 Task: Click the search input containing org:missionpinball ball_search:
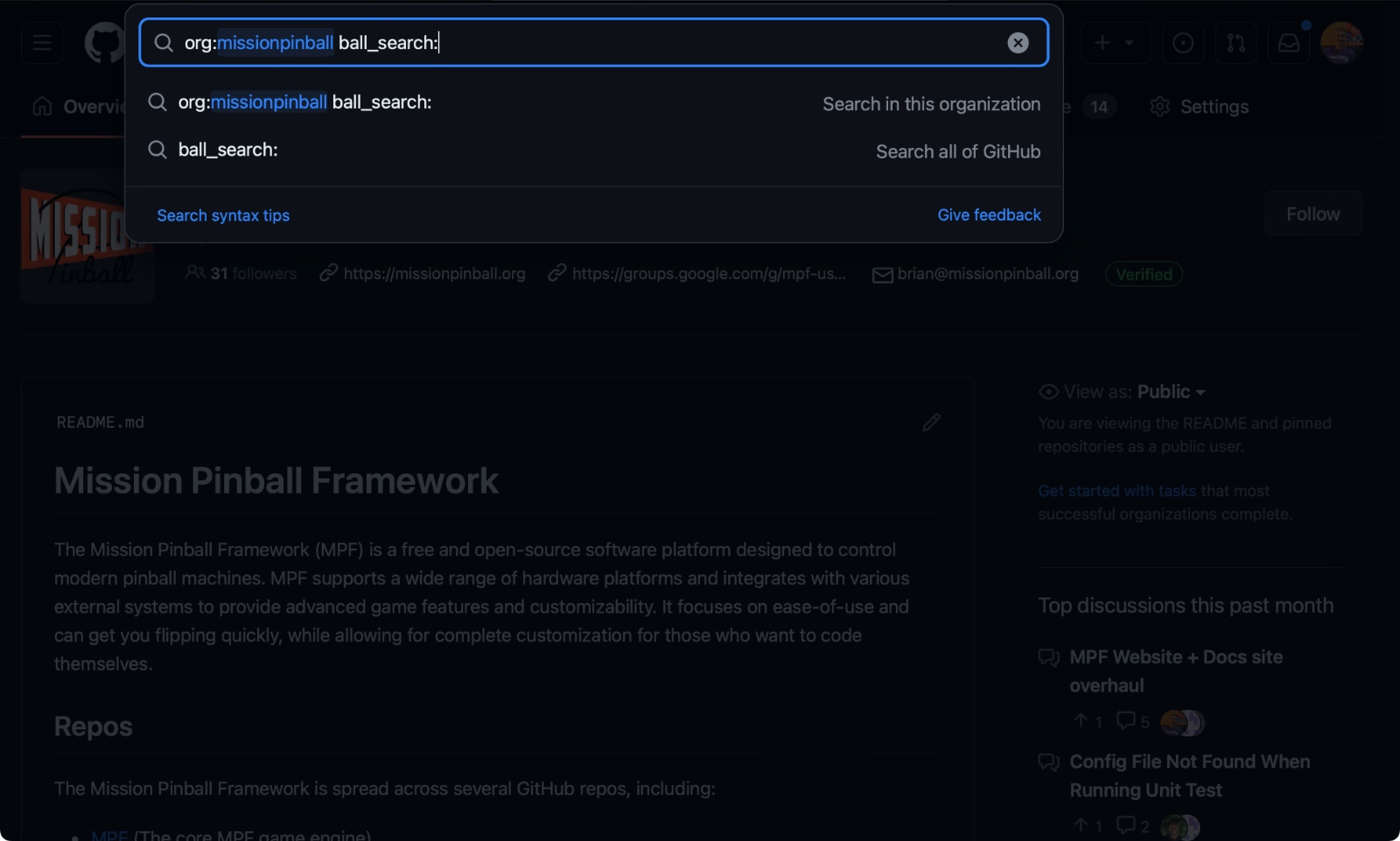click(x=593, y=43)
